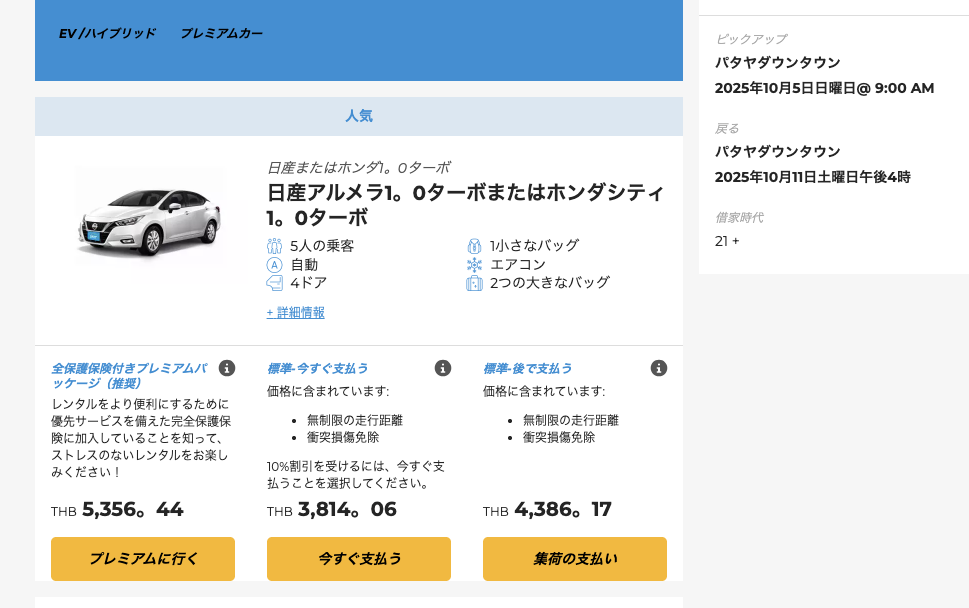Image resolution: width=969 pixels, height=608 pixels.
Task: Click the 5 passengers icon
Action: pos(274,246)
